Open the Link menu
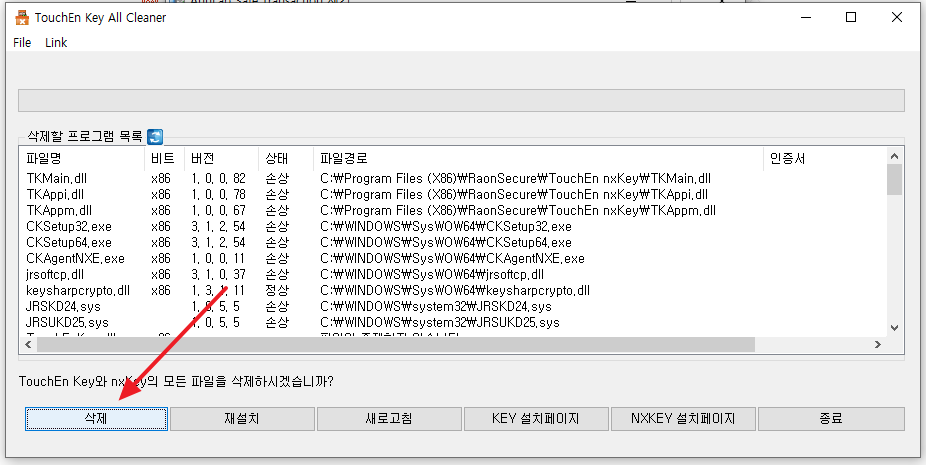This screenshot has height=465, width=926. click(x=56, y=43)
